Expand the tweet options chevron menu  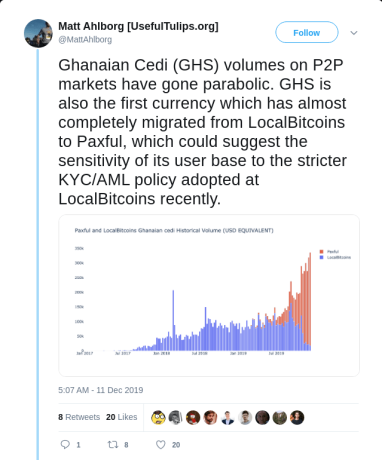[x=354, y=33]
